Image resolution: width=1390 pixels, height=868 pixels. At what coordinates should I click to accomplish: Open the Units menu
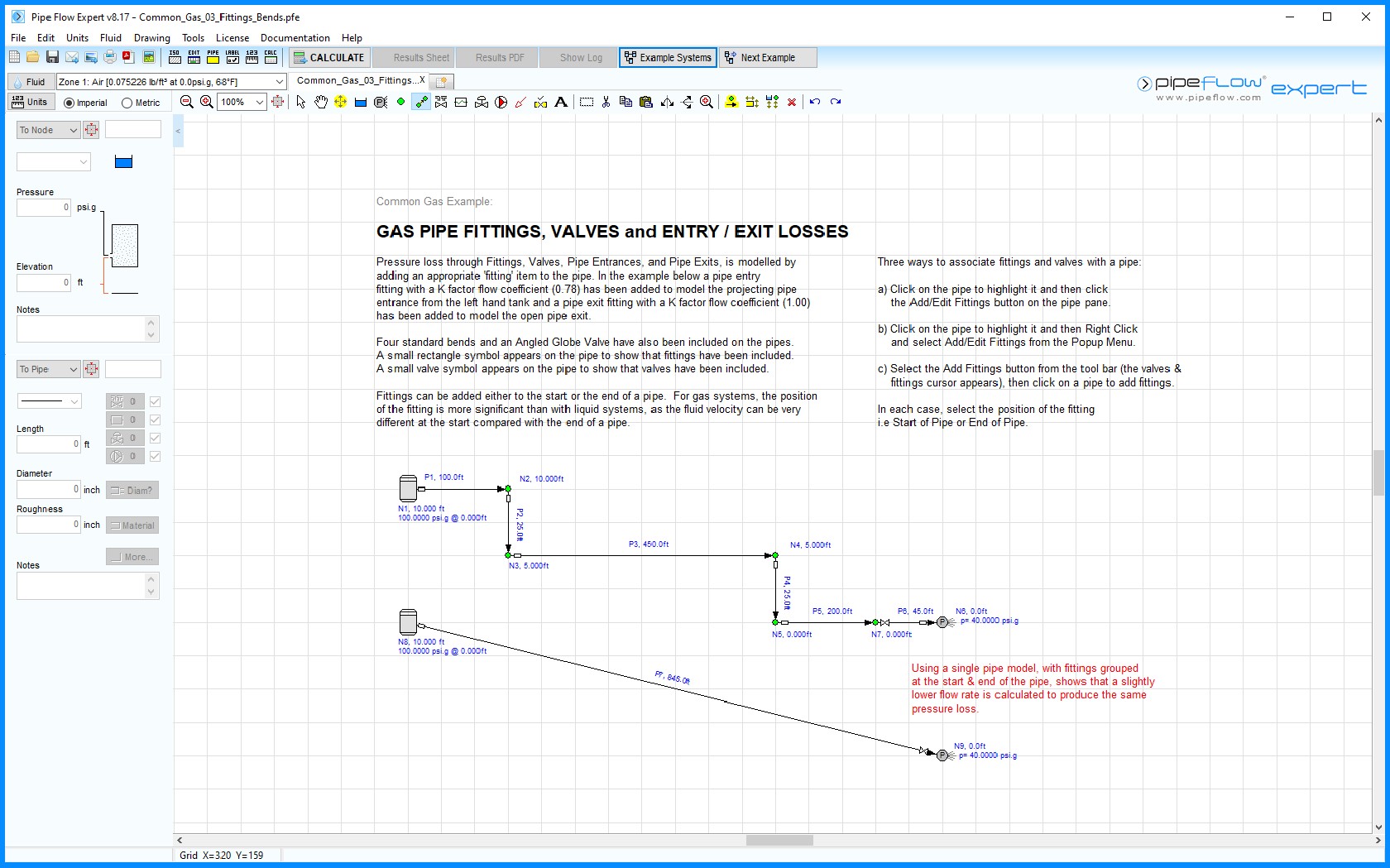tap(77, 38)
